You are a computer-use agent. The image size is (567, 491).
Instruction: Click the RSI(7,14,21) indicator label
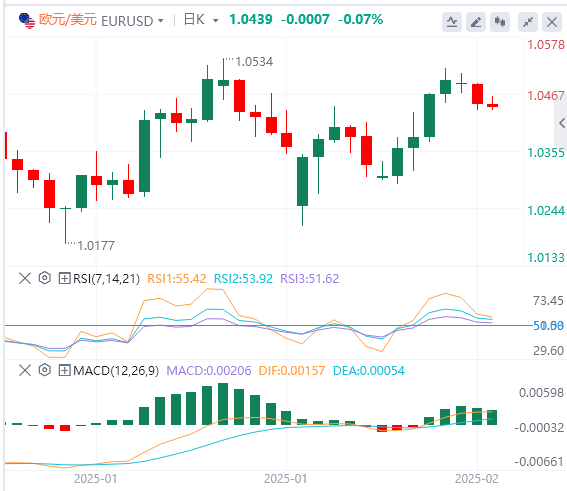(106, 279)
